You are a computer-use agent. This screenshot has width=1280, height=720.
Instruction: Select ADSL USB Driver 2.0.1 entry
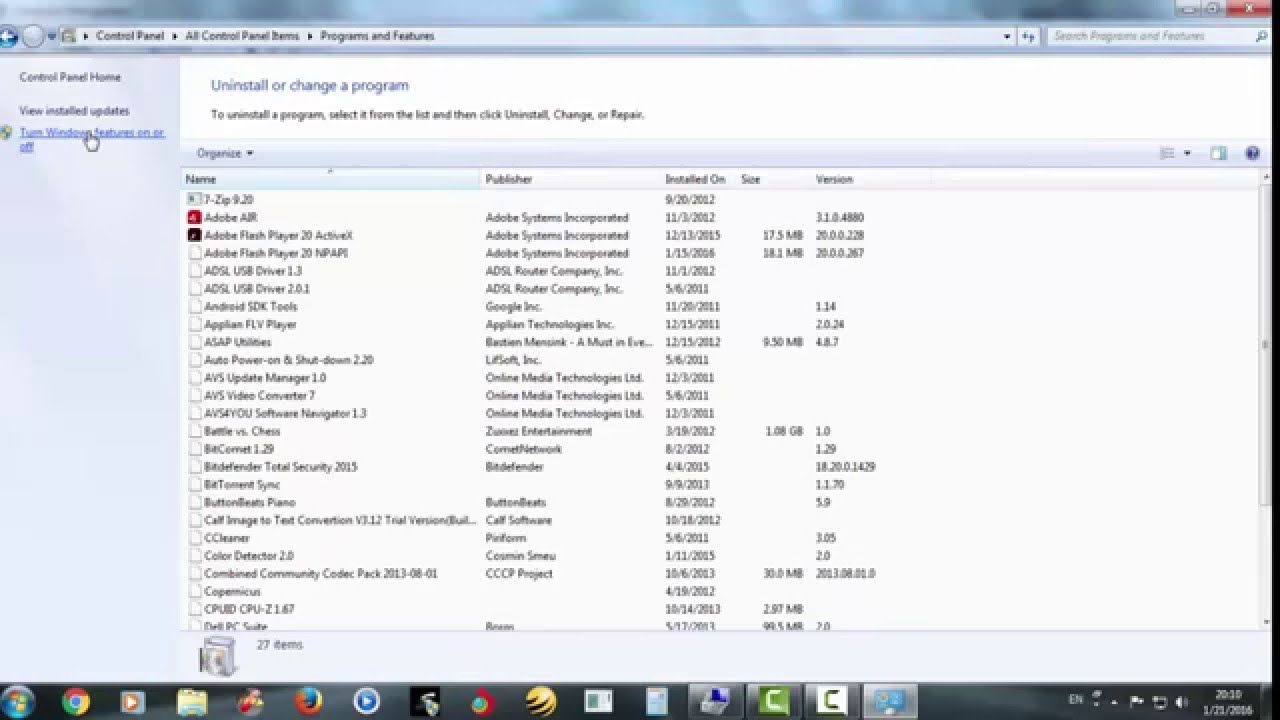coord(257,289)
